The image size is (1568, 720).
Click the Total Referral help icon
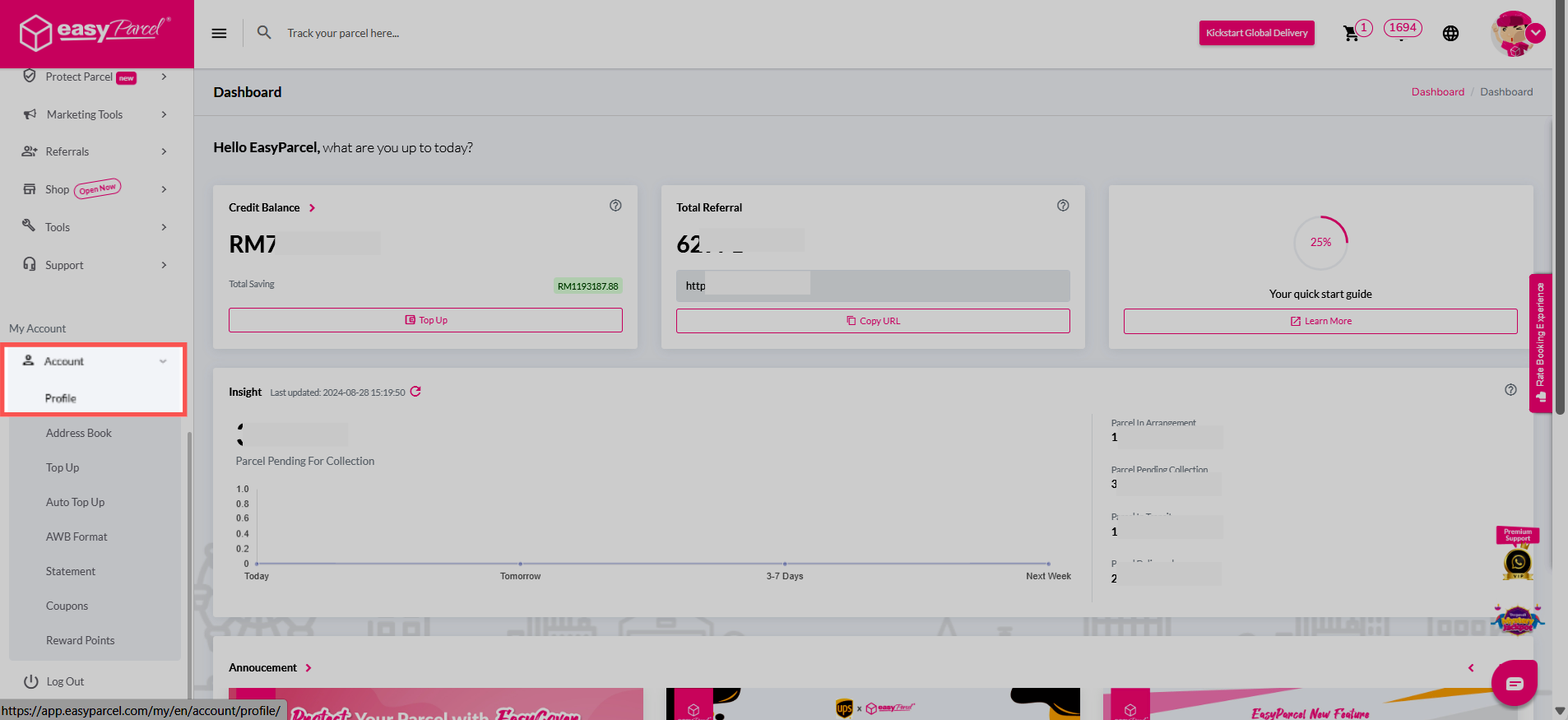click(x=1063, y=206)
